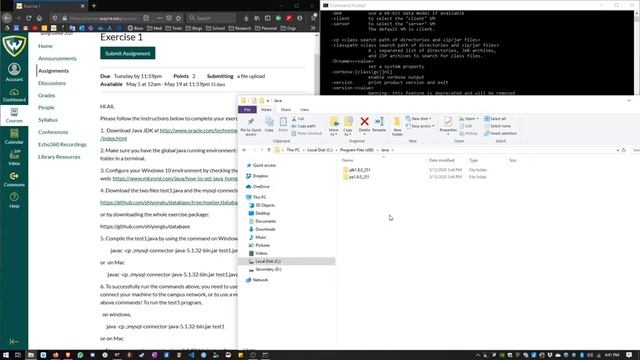Open Assignments in course menu
The width and height of the screenshot is (640, 360).
[x=53, y=71]
